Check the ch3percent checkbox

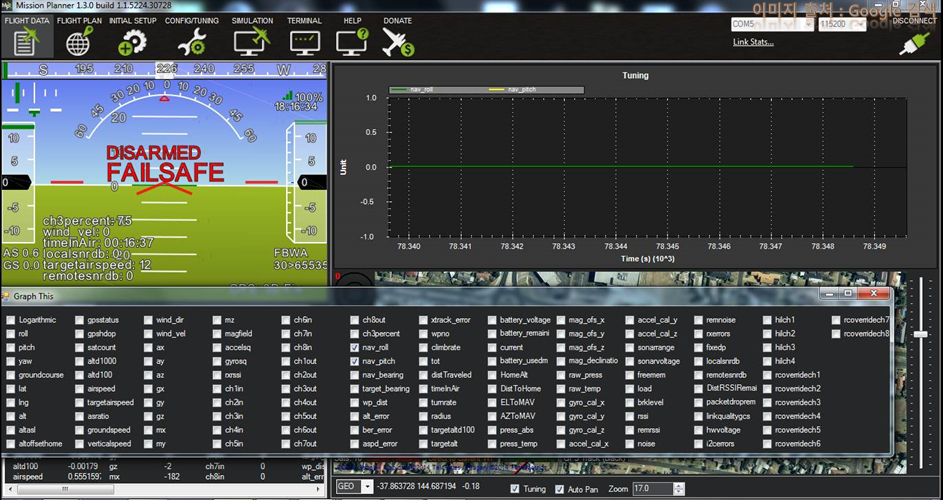tap(354, 333)
